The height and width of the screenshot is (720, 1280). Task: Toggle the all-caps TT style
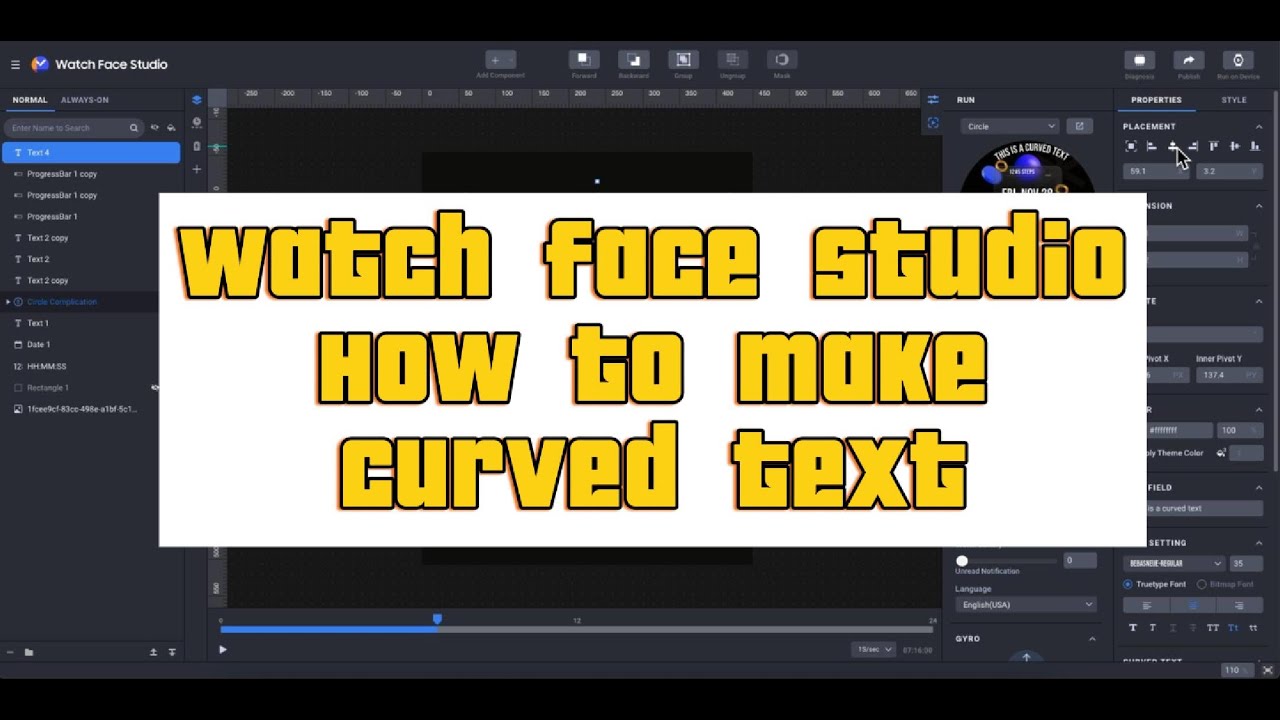[x=1213, y=628]
